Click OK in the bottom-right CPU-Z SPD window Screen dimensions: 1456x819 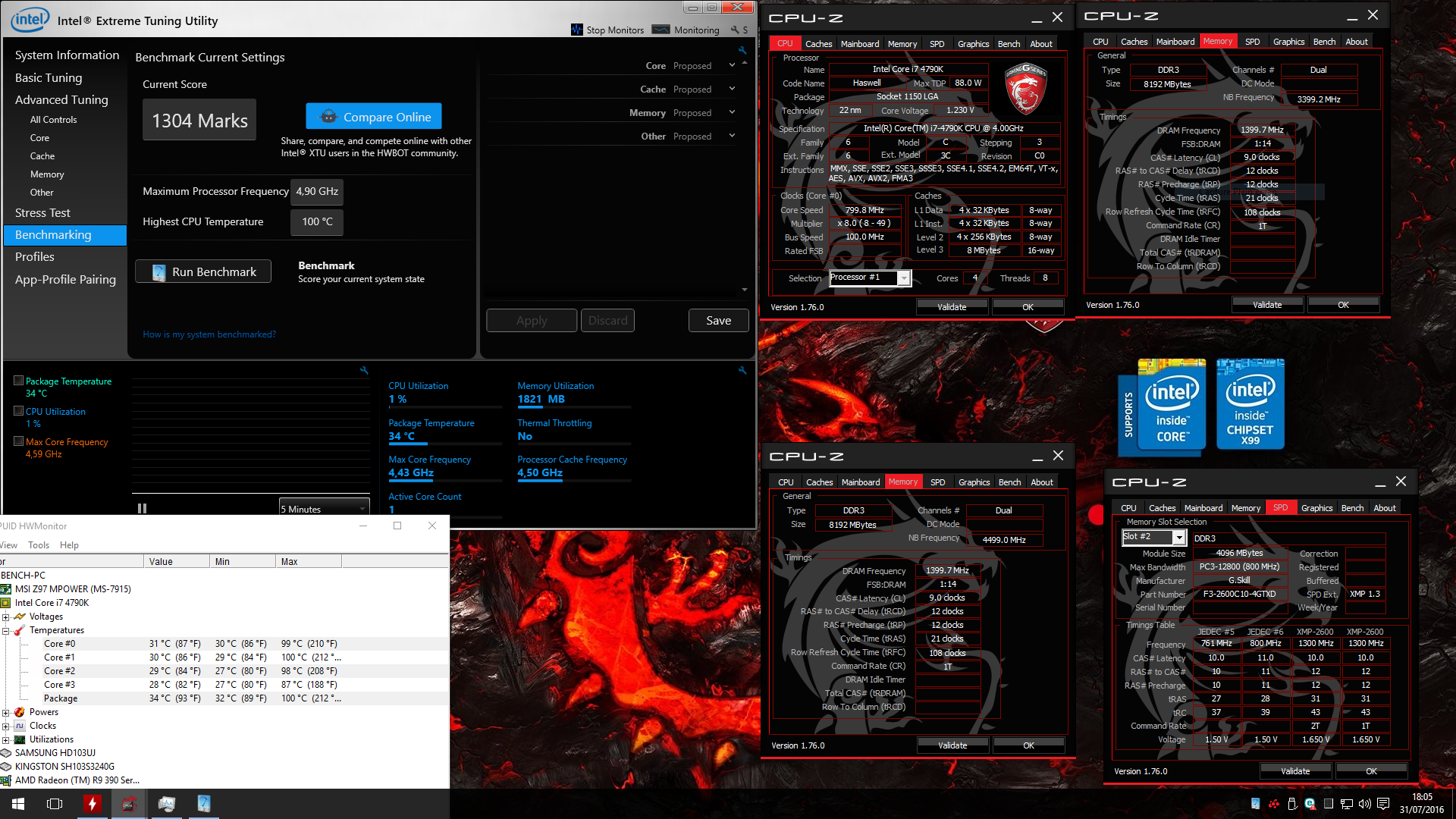pos(1371,771)
